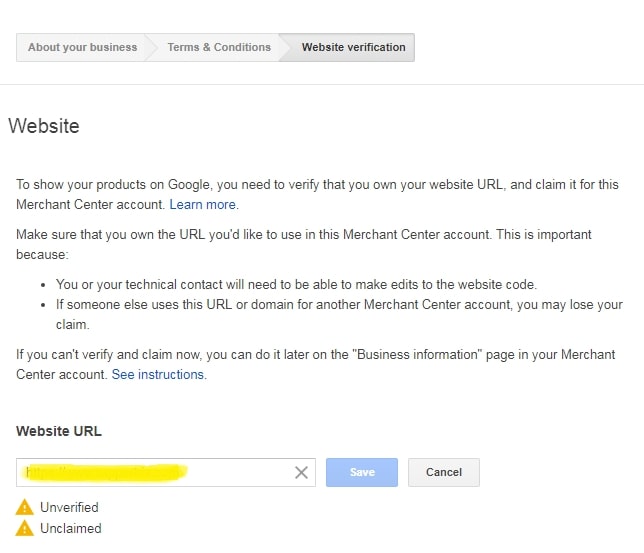Click the bullet about losing your claim

tap(338, 305)
